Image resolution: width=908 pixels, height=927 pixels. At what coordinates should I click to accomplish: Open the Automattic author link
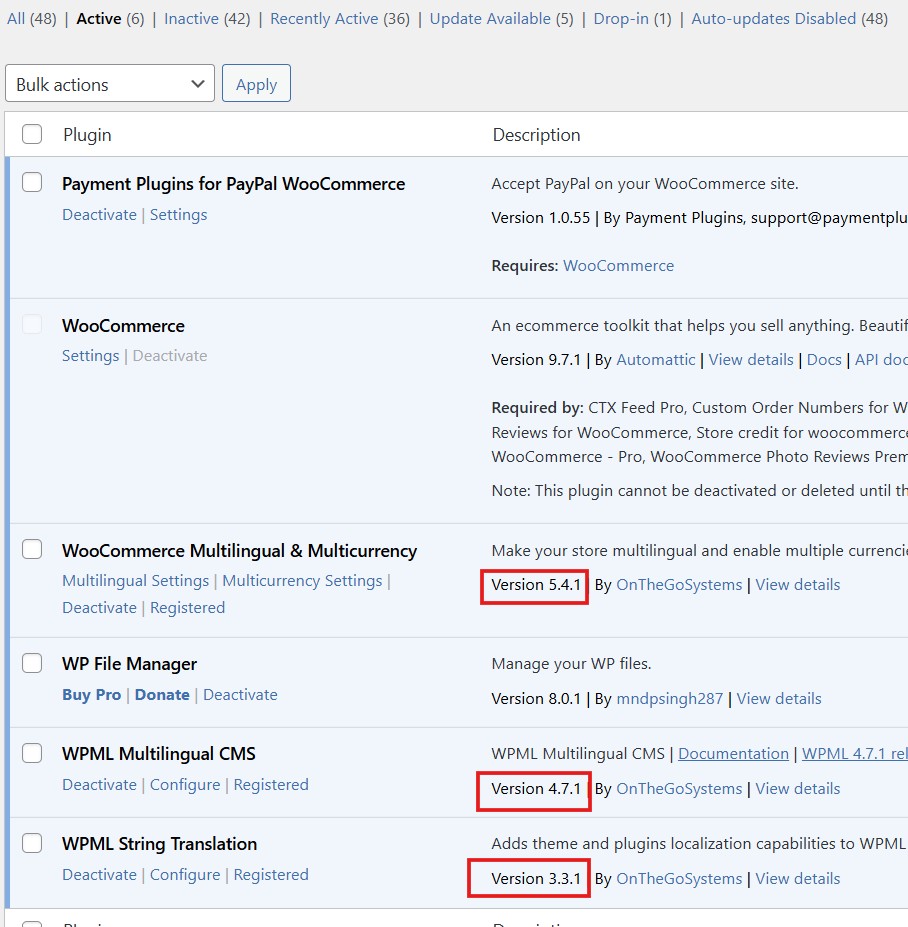click(x=656, y=359)
